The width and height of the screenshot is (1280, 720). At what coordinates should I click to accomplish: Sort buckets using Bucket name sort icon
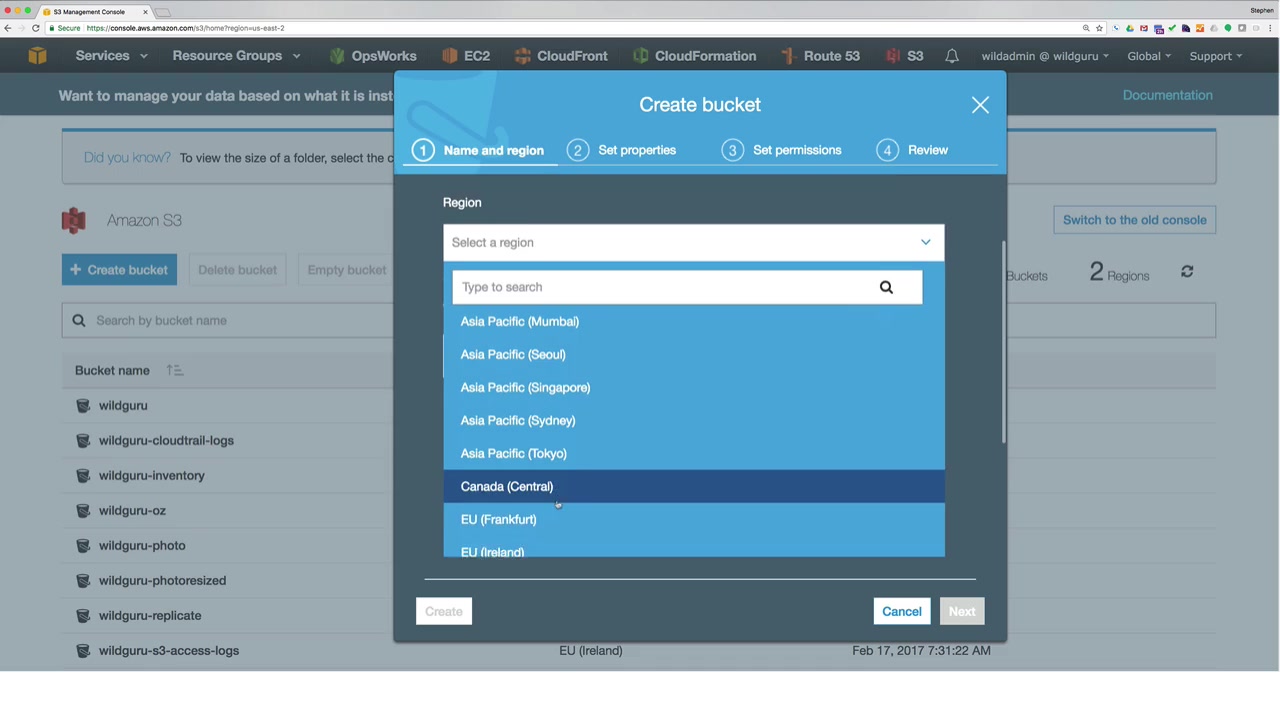coord(175,371)
